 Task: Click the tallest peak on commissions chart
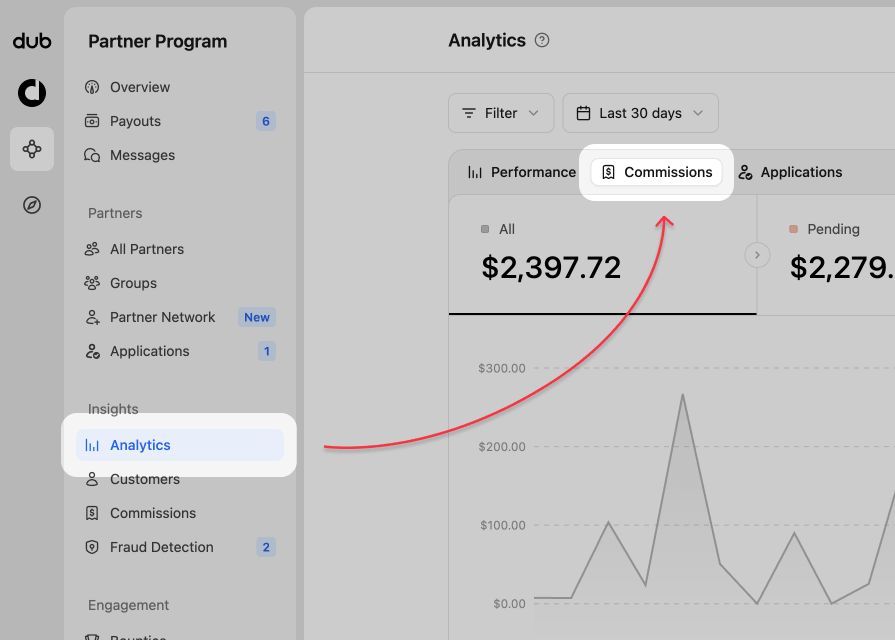[683, 395]
